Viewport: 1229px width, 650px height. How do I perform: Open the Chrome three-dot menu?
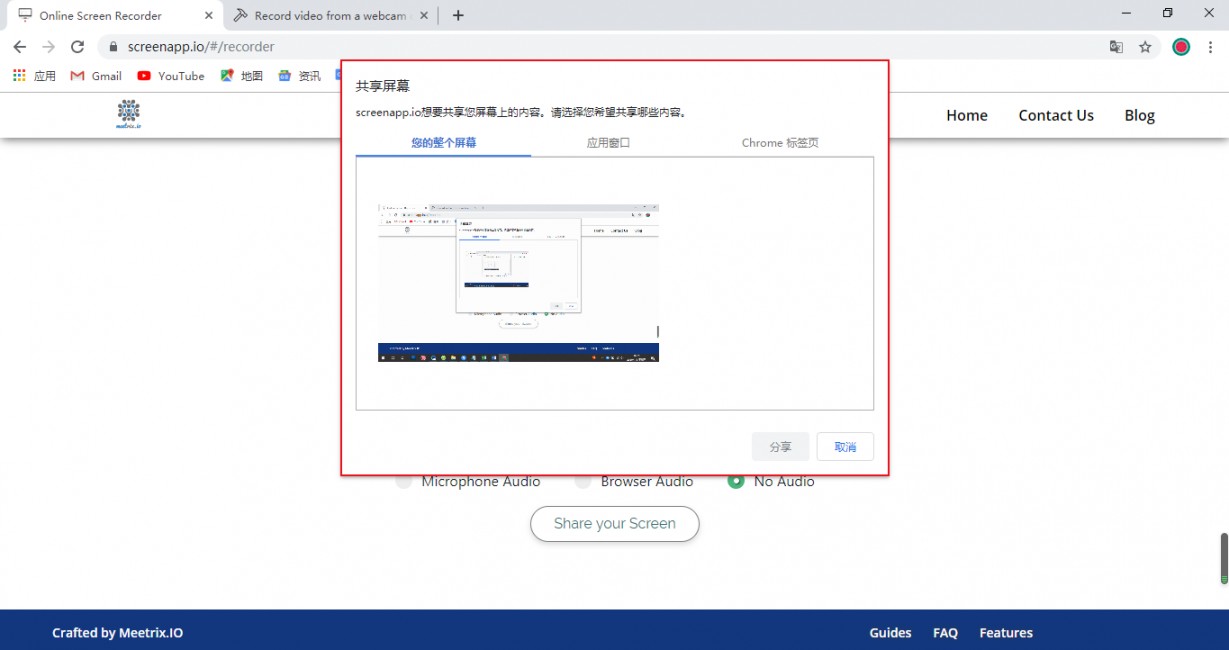(1209, 47)
